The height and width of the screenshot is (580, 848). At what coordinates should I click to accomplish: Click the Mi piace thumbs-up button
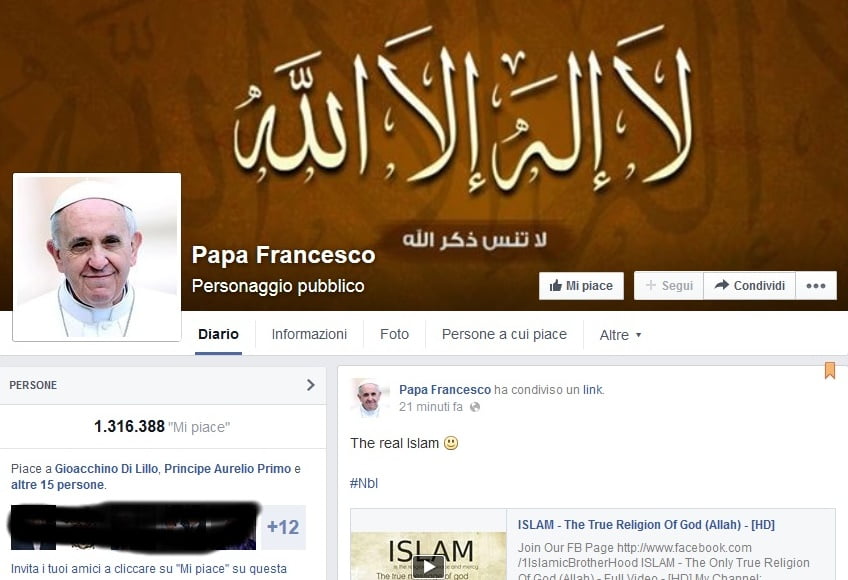click(x=581, y=286)
